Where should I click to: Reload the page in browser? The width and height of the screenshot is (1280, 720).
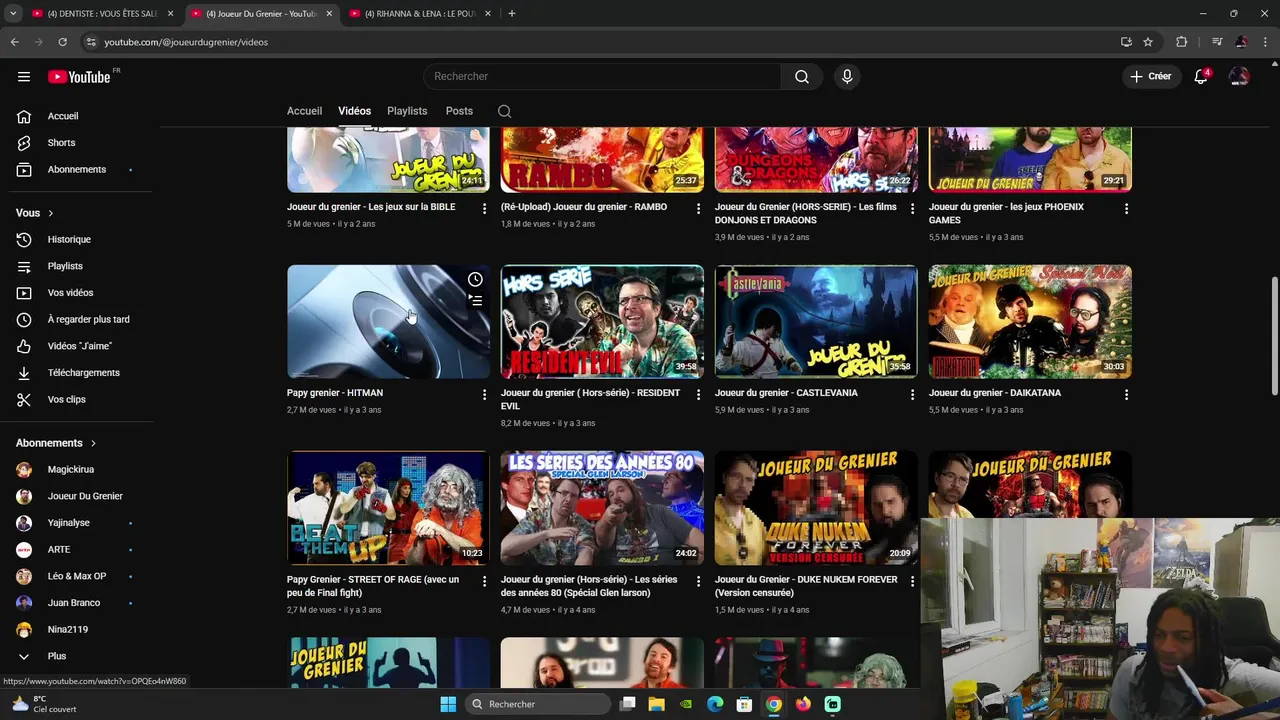click(62, 42)
